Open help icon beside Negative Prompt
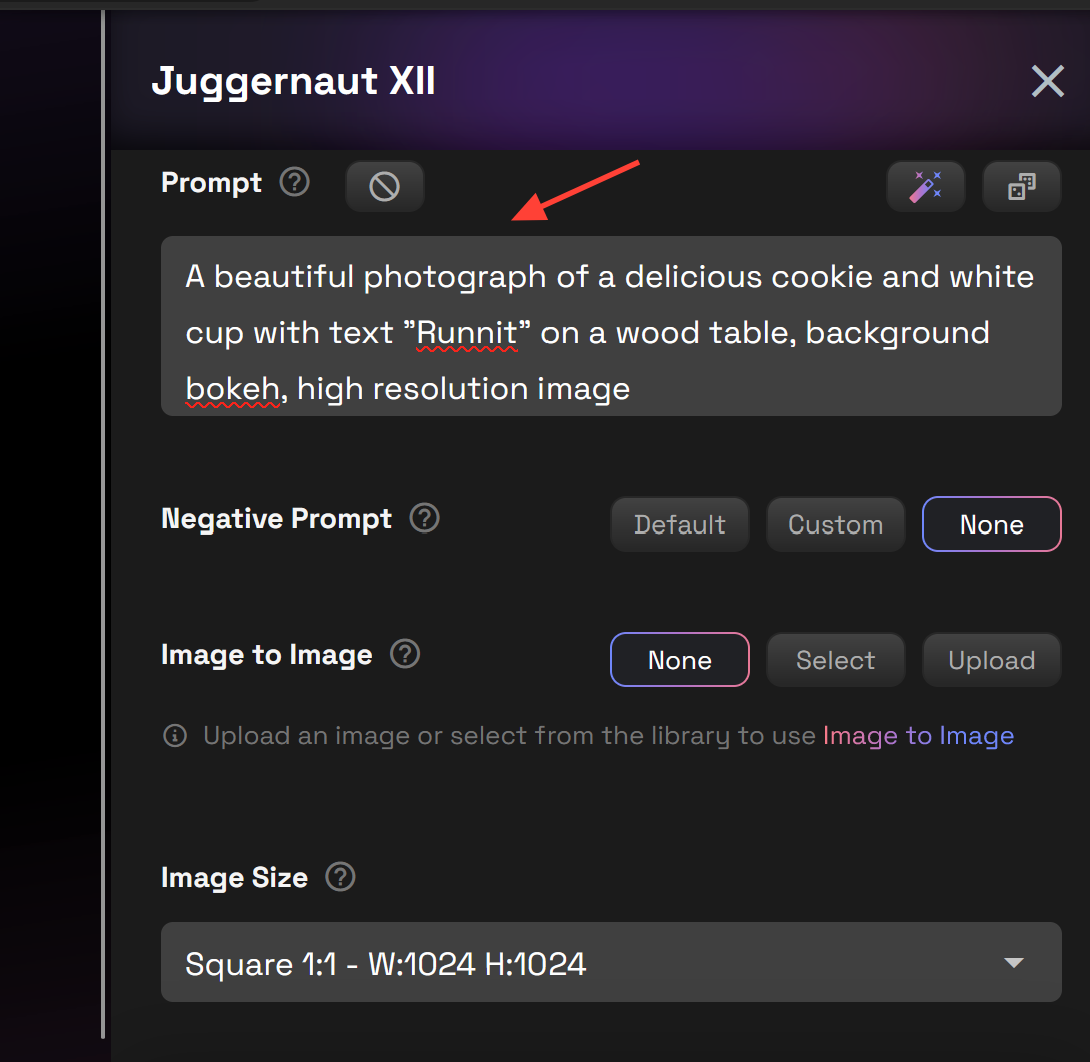Screen dimensions: 1090x1062 pos(425,518)
